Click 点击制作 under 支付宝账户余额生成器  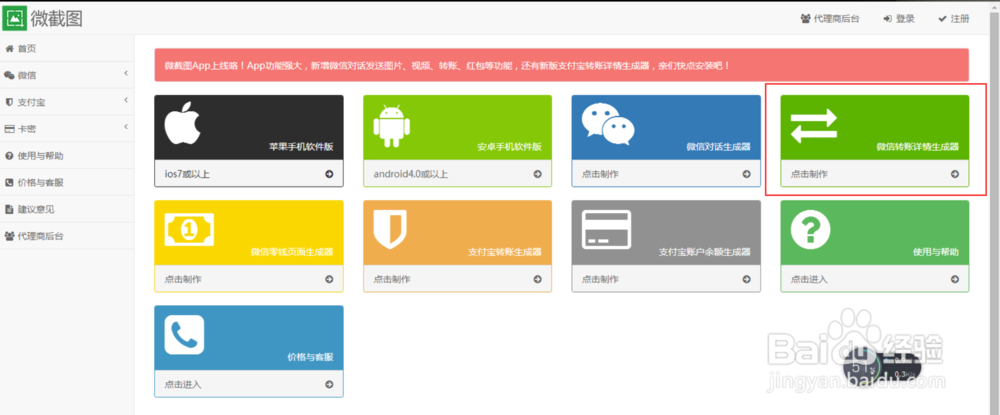pos(600,279)
